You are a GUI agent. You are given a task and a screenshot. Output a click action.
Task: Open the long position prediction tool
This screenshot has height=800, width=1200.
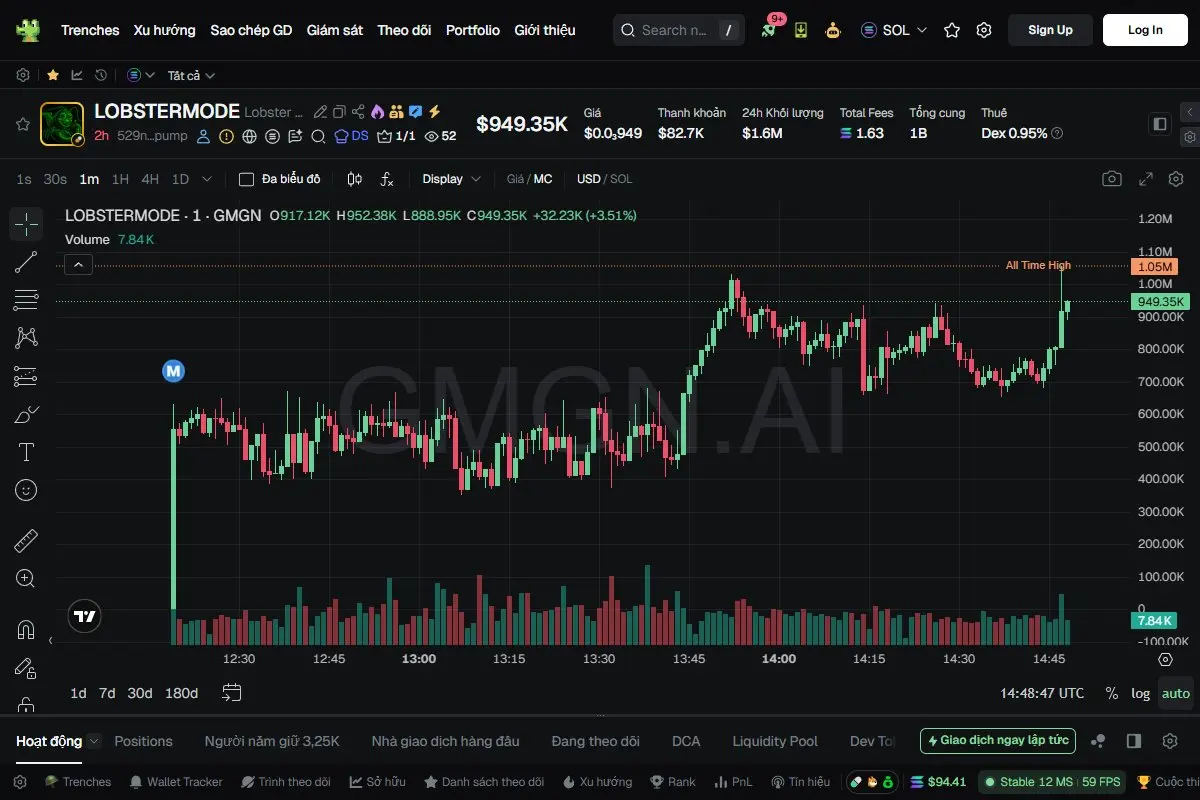[x=26, y=376]
